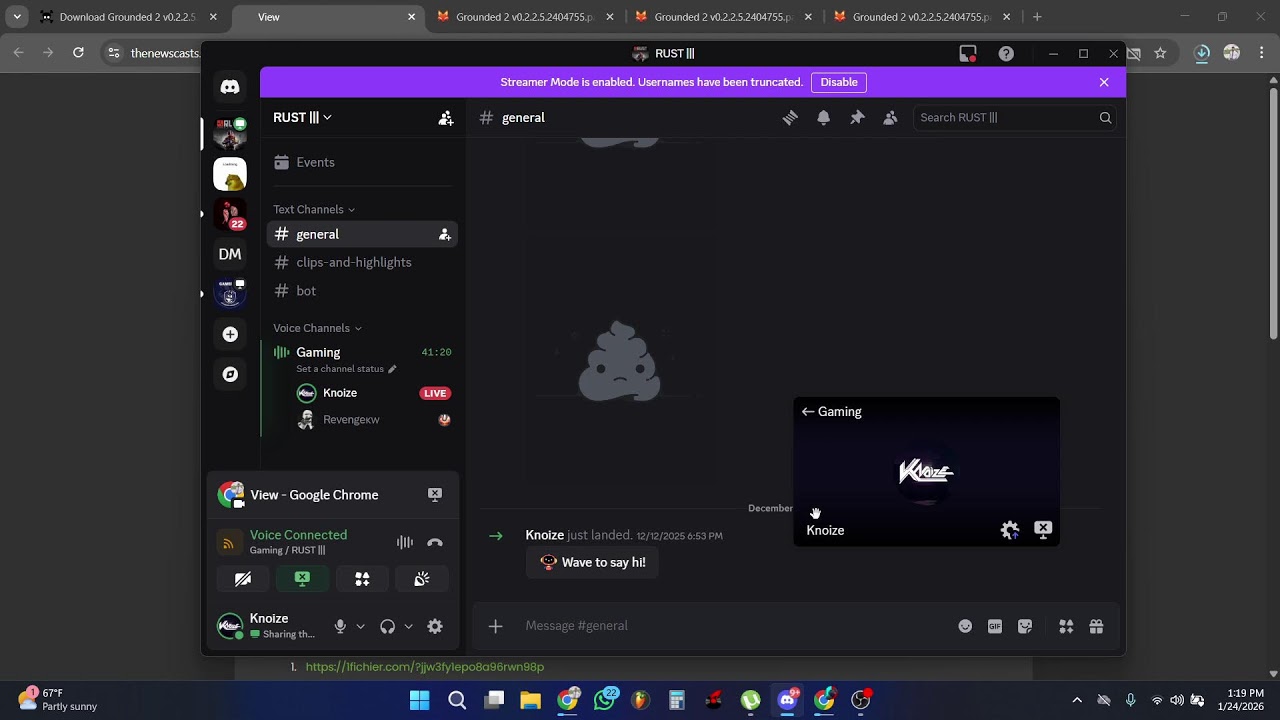Edit Gaming channel status pencil icon
The image size is (1280, 720).
click(392, 369)
